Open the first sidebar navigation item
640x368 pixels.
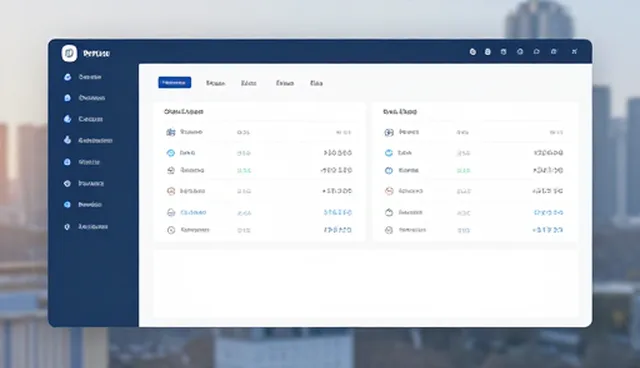83,77
